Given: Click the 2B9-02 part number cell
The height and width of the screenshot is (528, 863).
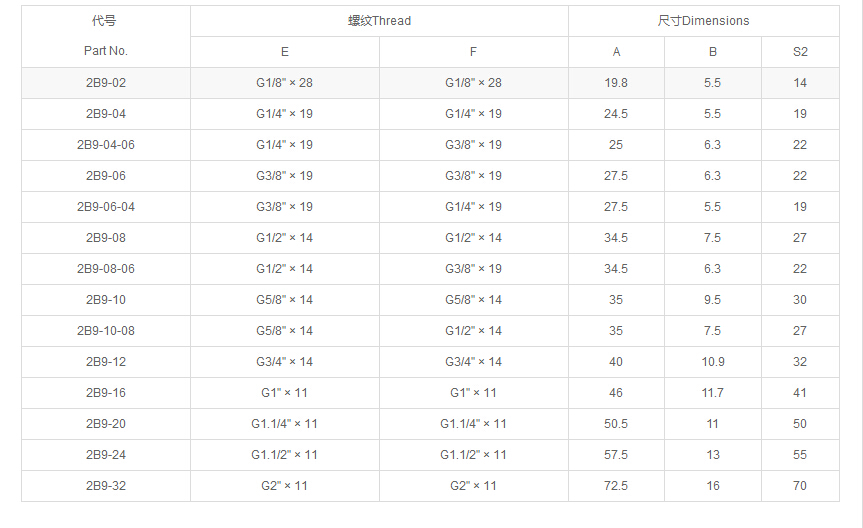Looking at the screenshot, I should click(105, 83).
